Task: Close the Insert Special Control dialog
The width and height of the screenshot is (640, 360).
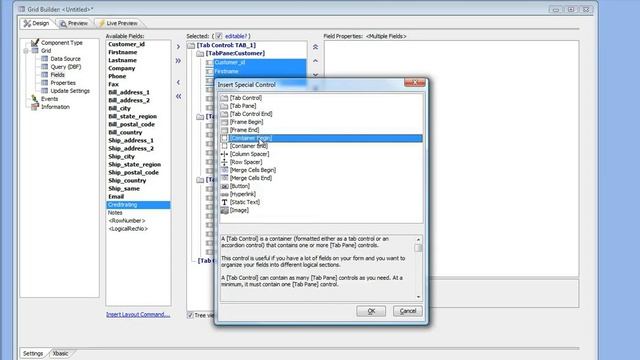Action: (414, 82)
